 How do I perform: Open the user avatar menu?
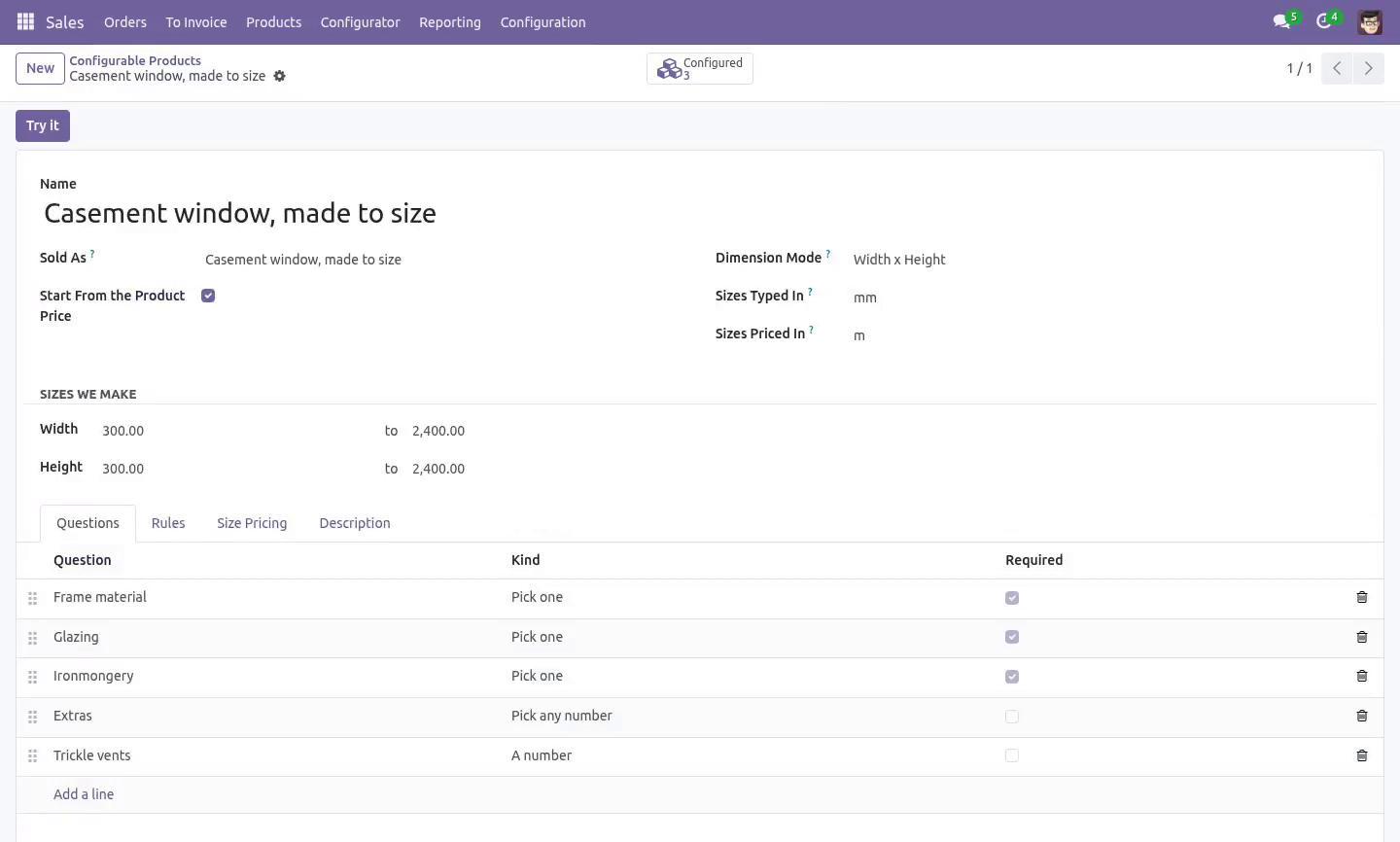pos(1370,21)
